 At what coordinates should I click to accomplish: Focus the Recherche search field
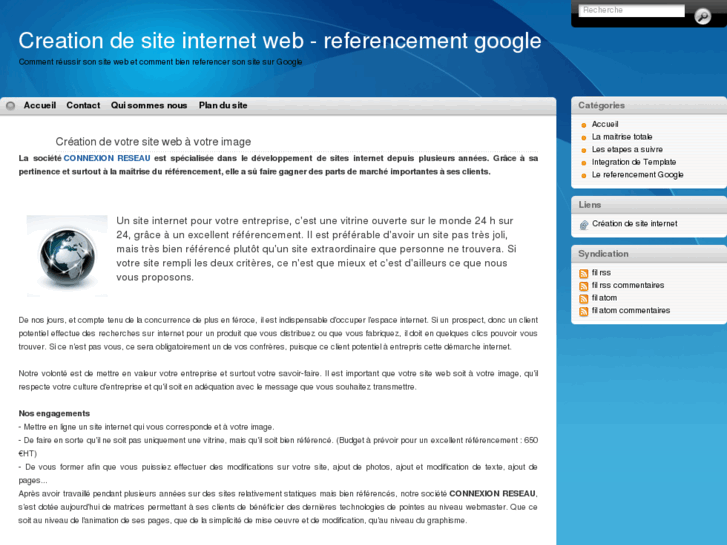(631, 10)
